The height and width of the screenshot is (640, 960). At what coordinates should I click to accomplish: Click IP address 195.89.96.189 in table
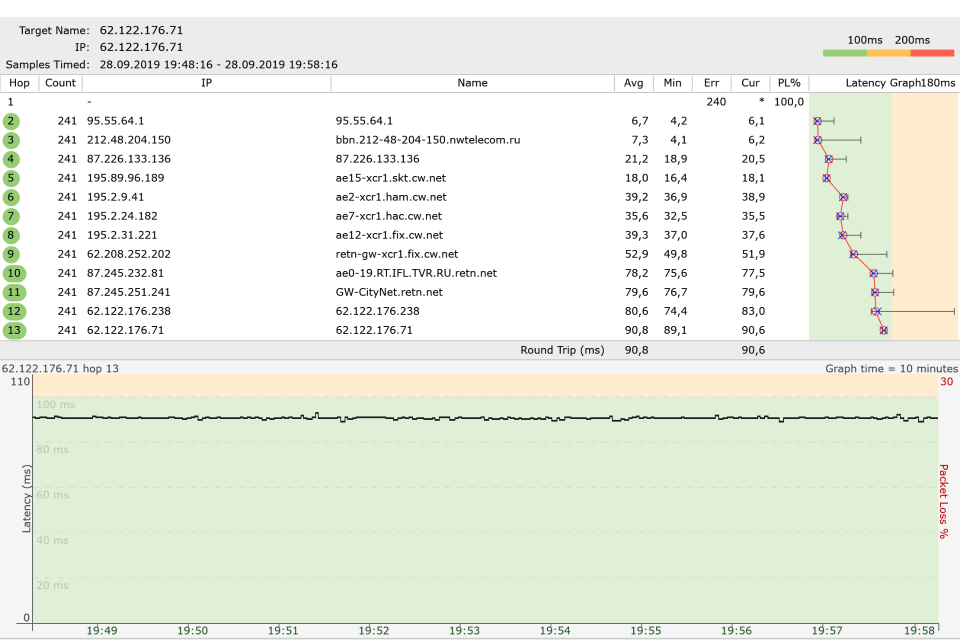pyautogui.click(x=125, y=178)
